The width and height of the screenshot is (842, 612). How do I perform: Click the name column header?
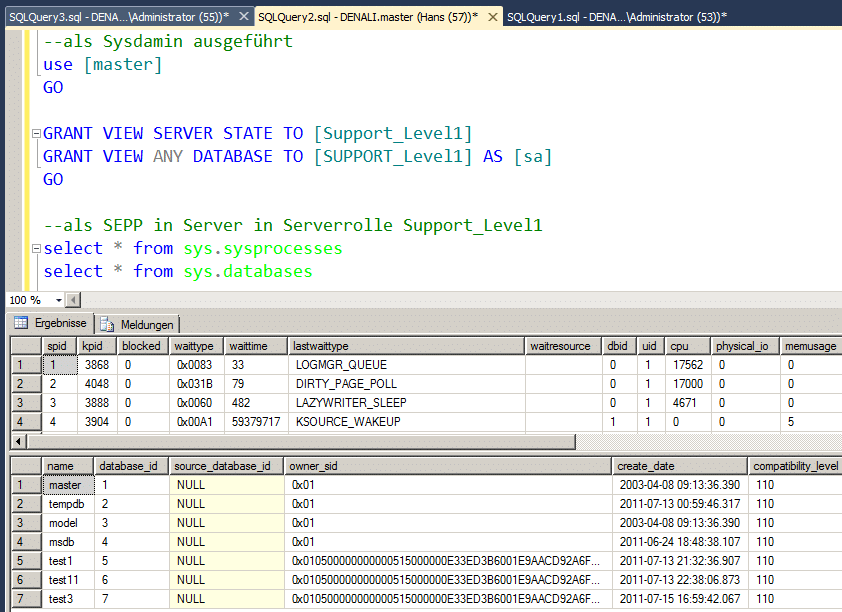(x=68, y=466)
